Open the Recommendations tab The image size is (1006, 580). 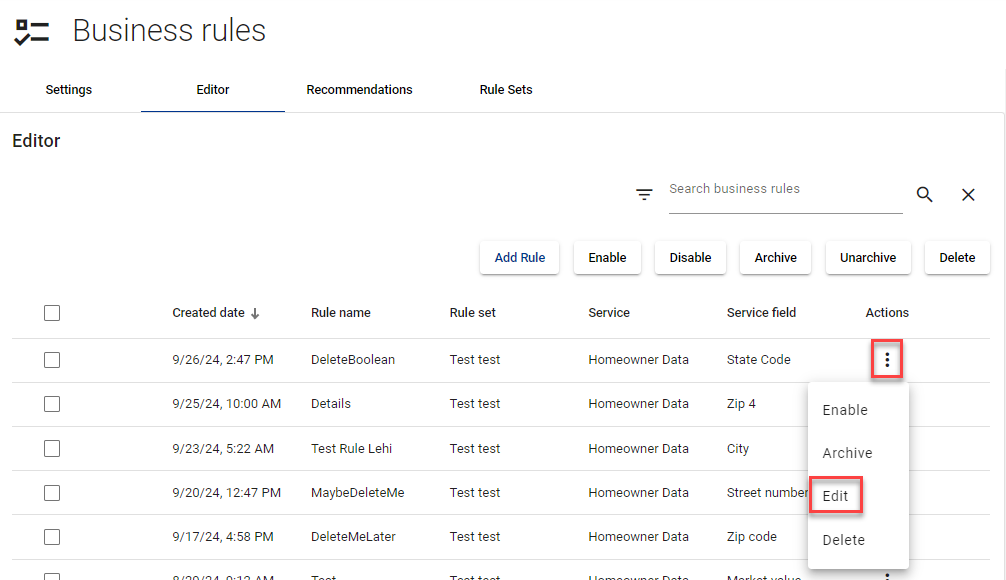tap(359, 90)
